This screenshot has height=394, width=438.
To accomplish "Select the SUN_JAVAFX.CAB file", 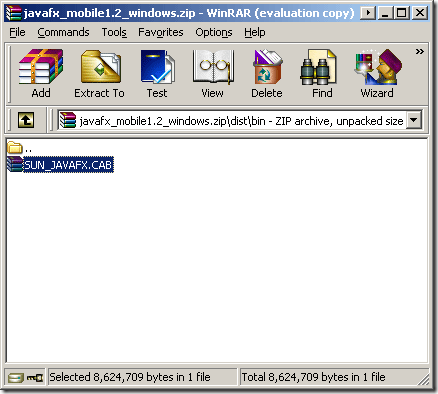I will (x=60, y=165).
